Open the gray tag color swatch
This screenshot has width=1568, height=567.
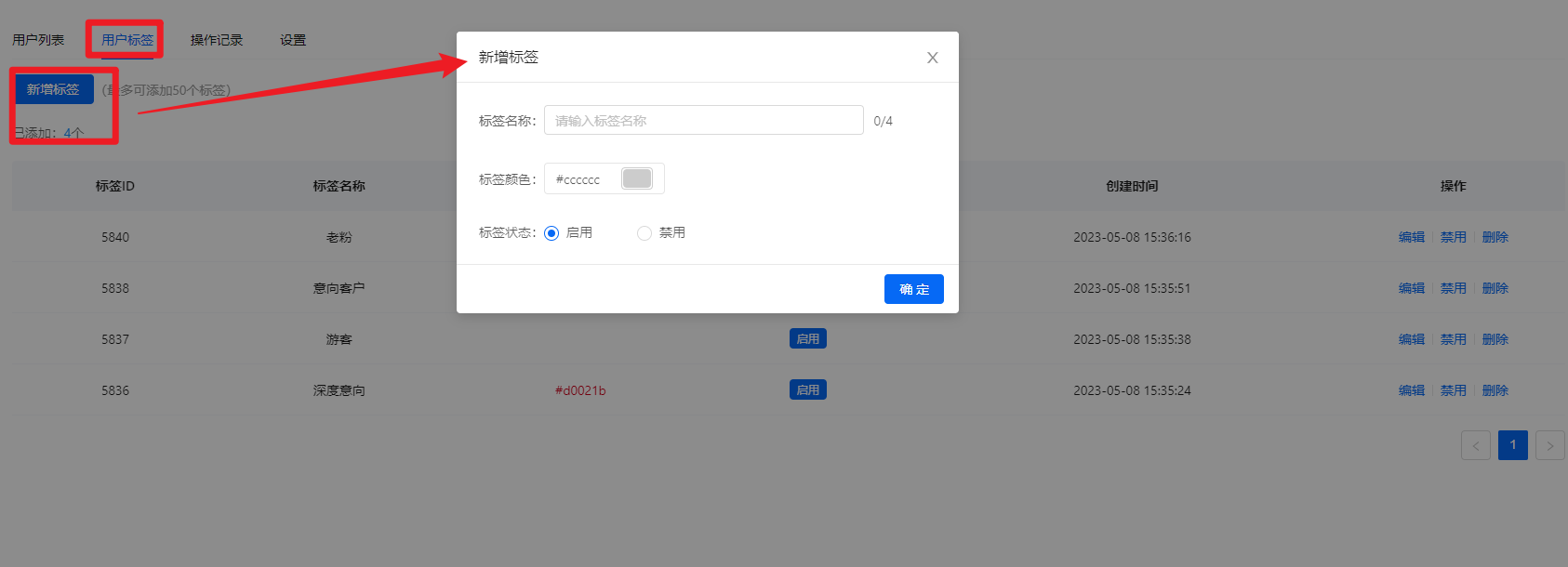(637, 178)
